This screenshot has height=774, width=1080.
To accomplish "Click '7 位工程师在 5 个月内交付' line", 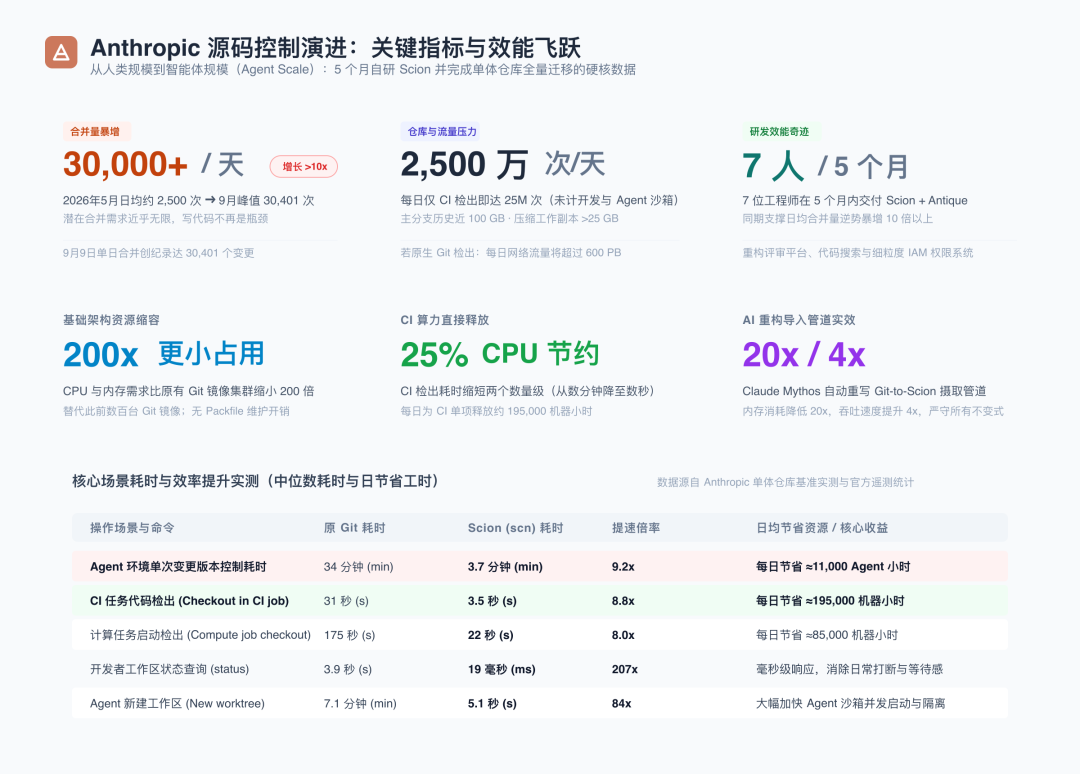I will click(855, 200).
